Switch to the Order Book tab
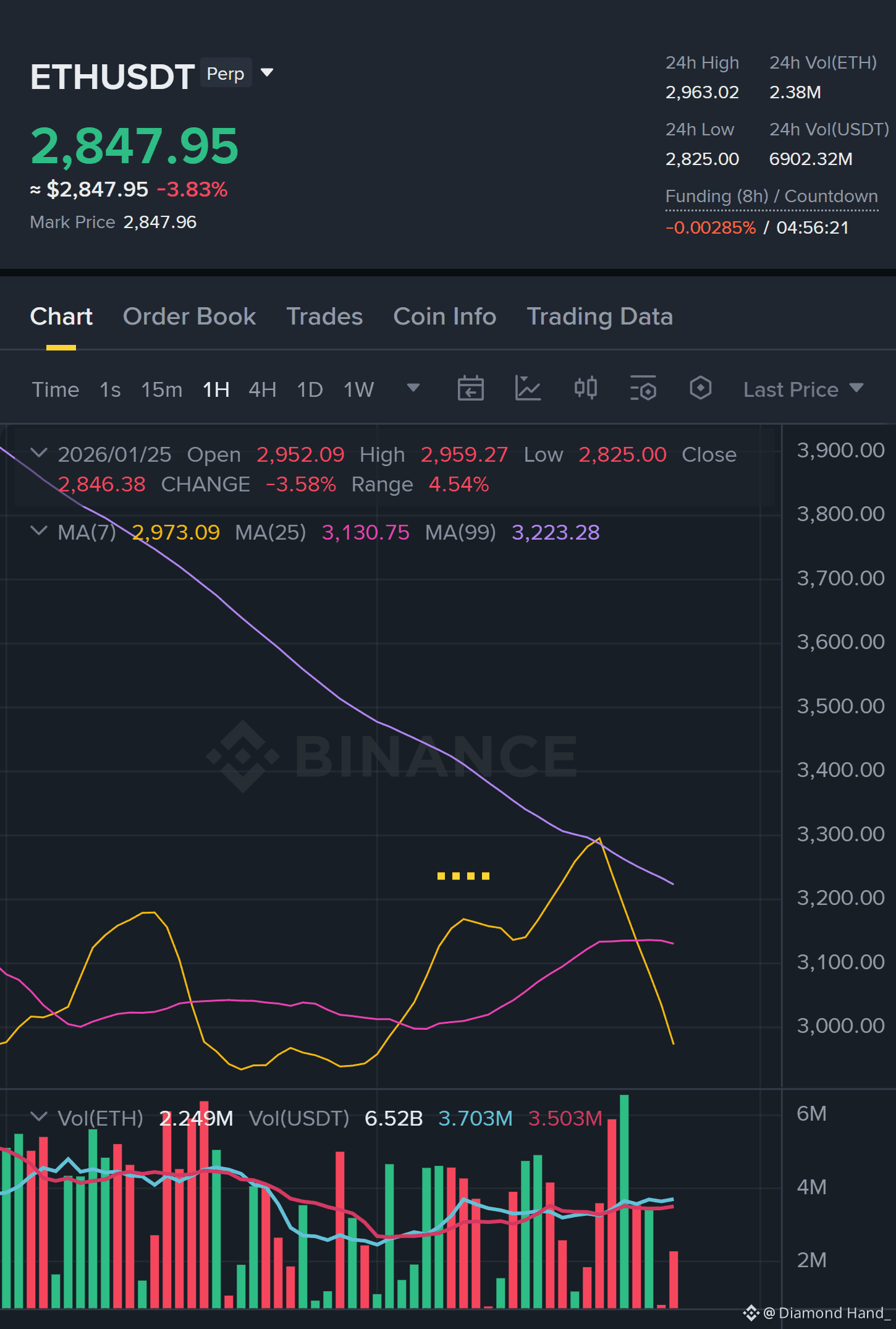Image resolution: width=896 pixels, height=1329 pixels. 189,316
